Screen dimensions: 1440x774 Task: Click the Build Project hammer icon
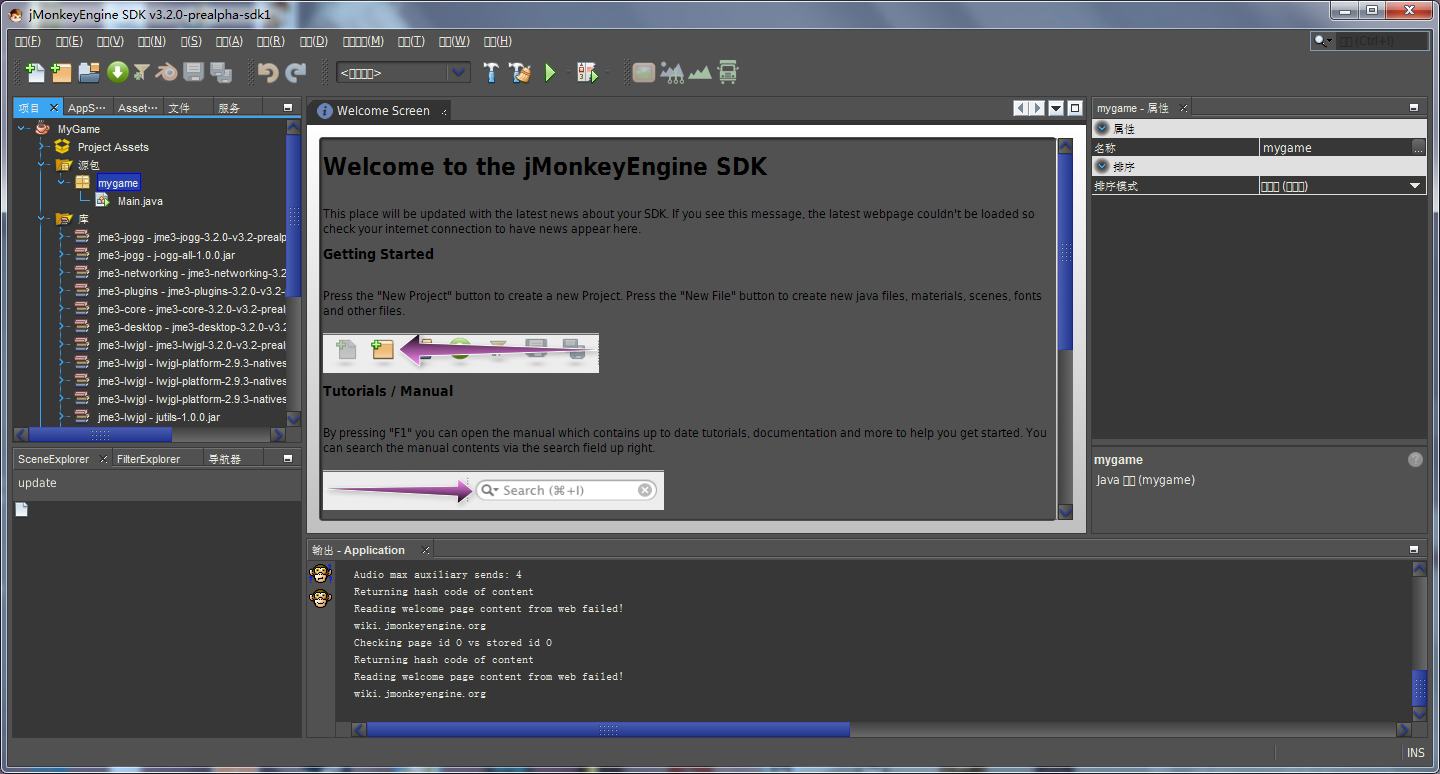(491, 72)
